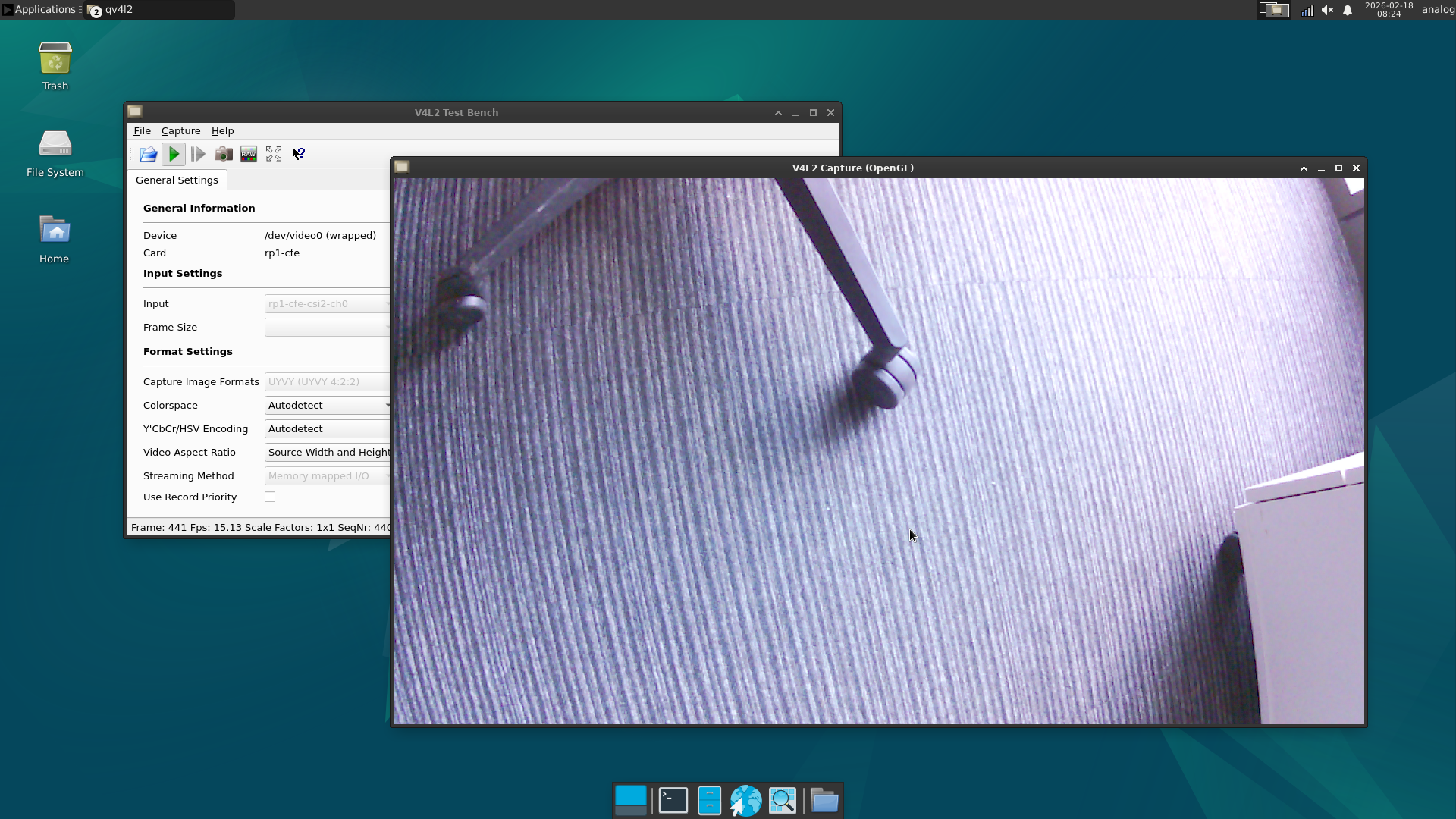The image size is (1456, 819).
Task: Launch the terminal from the dock
Action: [673, 800]
